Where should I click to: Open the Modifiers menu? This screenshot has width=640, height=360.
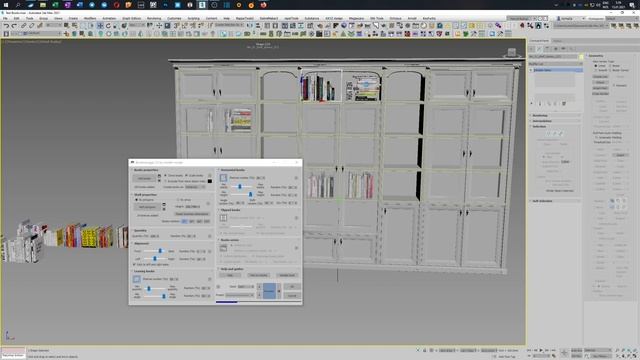click(90, 18)
